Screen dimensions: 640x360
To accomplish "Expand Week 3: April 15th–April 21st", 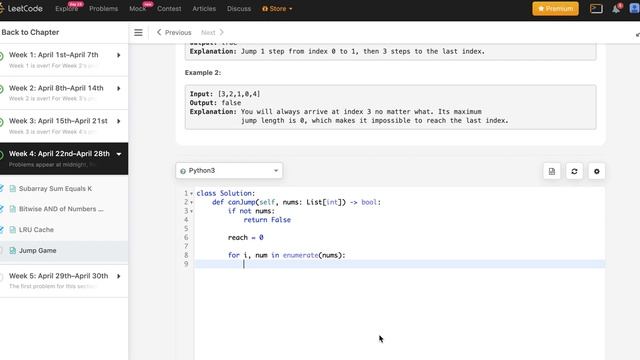I will pos(64,126).
